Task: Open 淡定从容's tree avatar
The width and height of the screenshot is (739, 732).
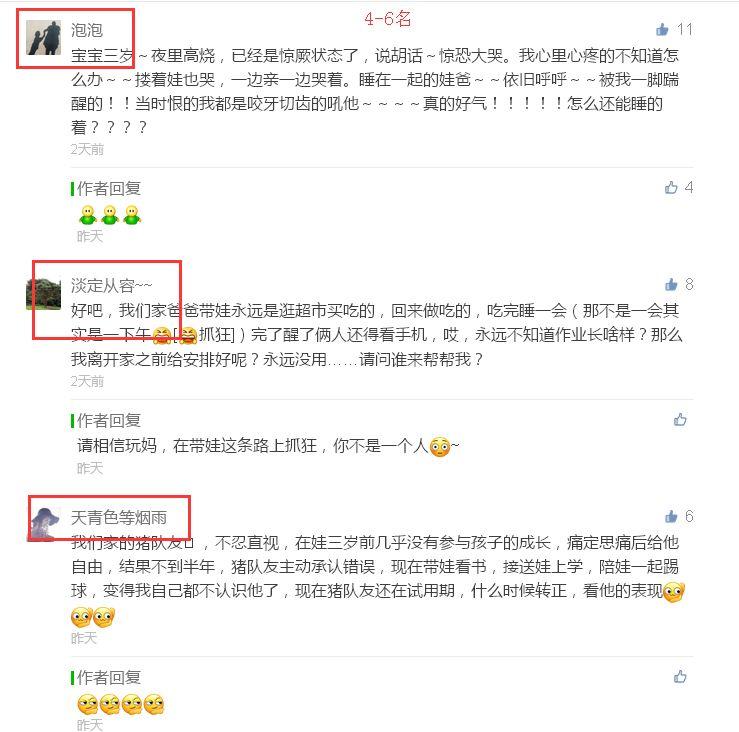Action: pos(43,293)
